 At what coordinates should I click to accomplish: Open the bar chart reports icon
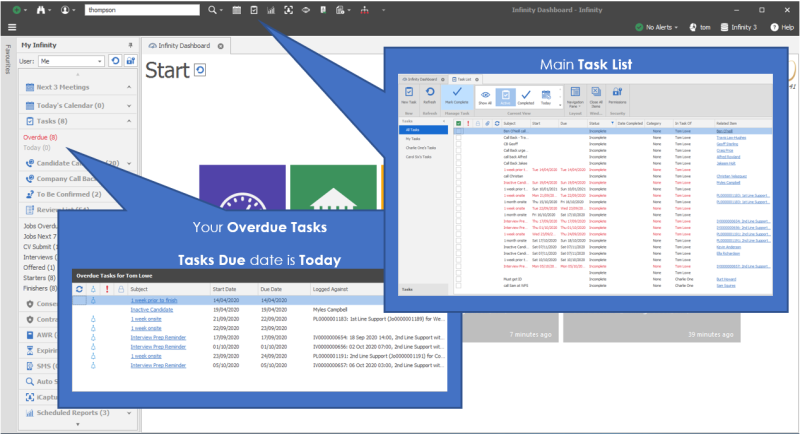(x=271, y=10)
